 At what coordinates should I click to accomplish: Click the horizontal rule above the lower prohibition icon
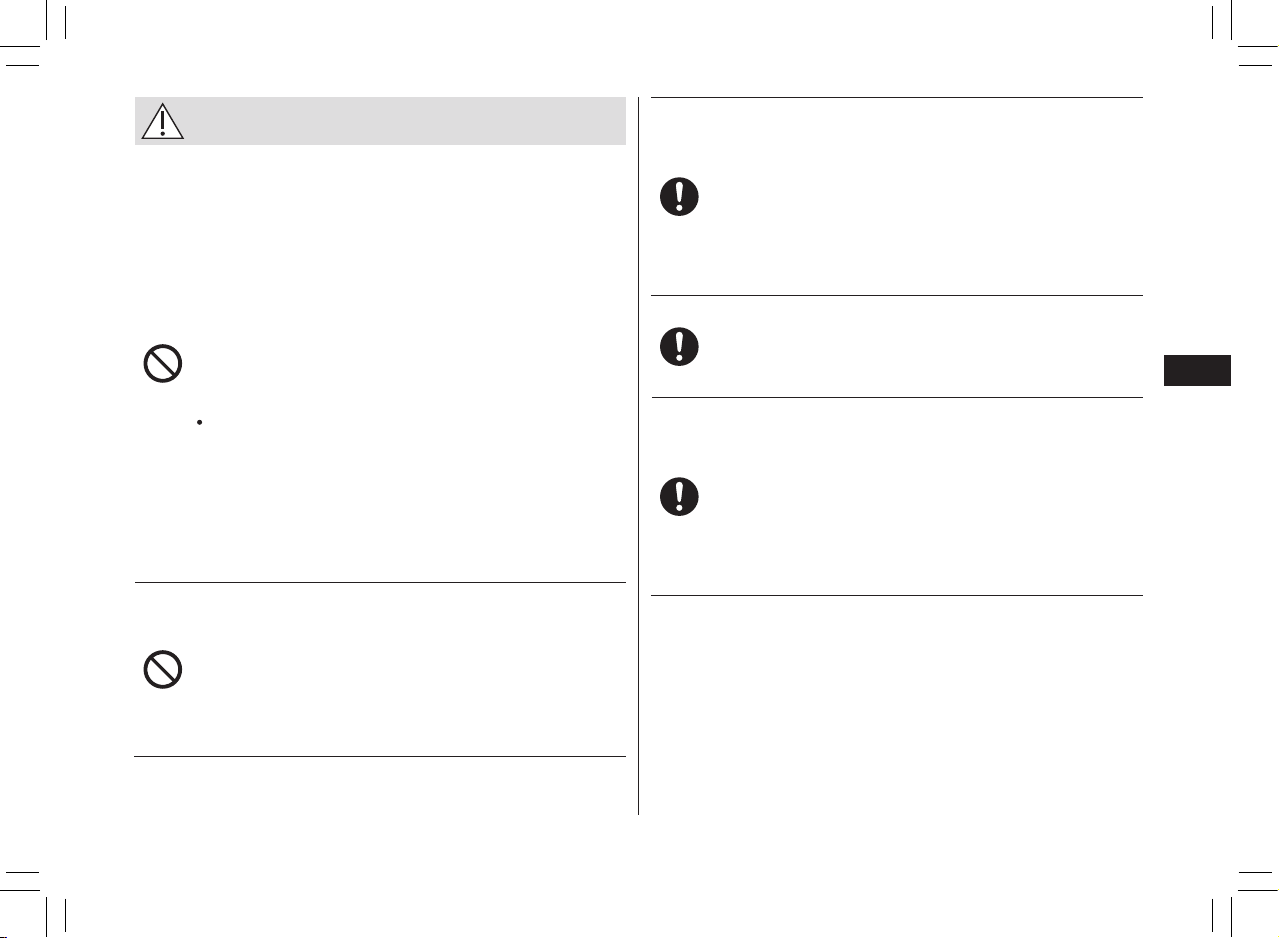click(x=380, y=582)
